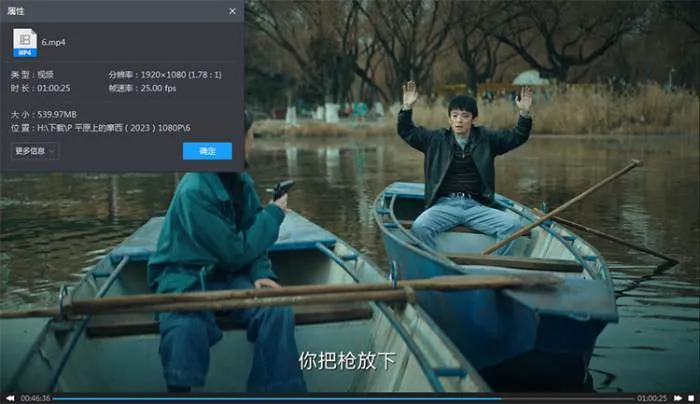Viewport: 700px width, 404px height.
Task: Click the MP4 file type icon
Action: [x=25, y=42]
